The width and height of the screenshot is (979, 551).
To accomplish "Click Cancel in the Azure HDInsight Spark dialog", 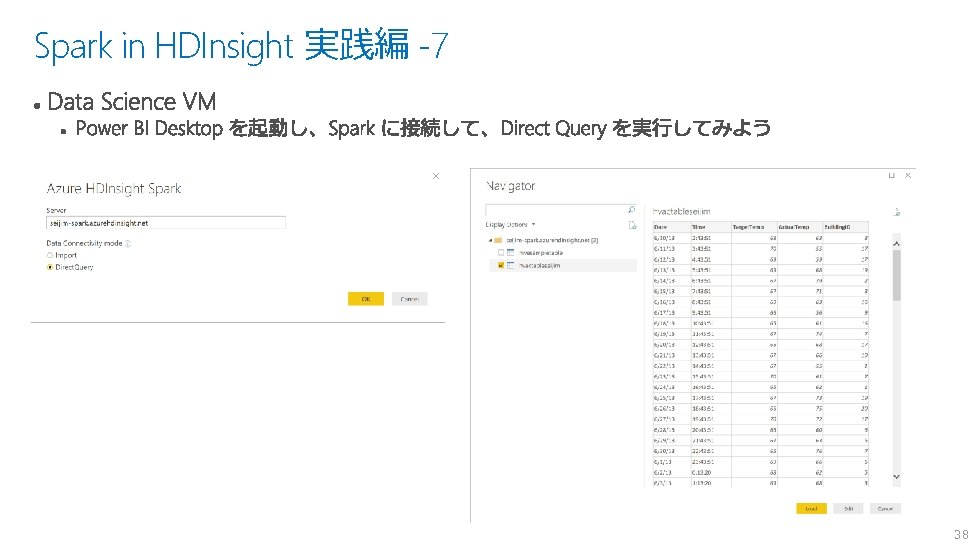I will coord(410,299).
